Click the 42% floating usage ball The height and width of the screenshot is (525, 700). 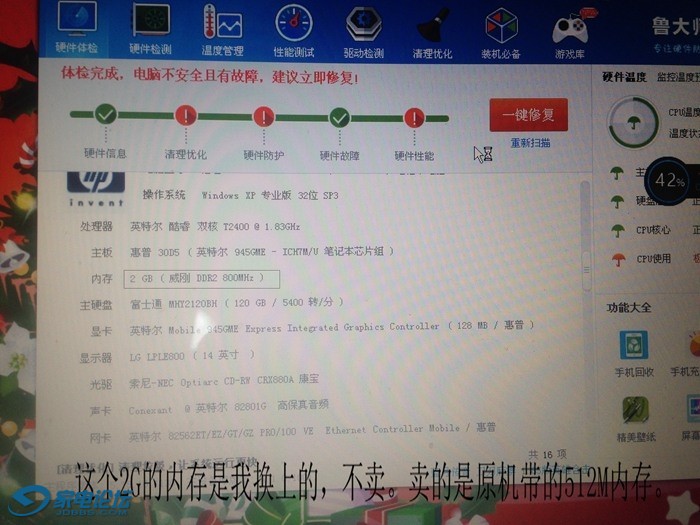coord(669,181)
